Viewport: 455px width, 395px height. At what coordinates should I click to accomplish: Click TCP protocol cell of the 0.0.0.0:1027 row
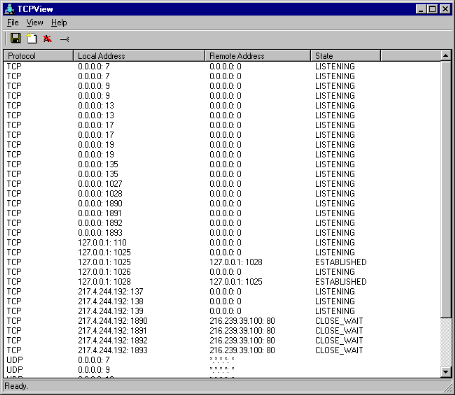tap(14, 184)
